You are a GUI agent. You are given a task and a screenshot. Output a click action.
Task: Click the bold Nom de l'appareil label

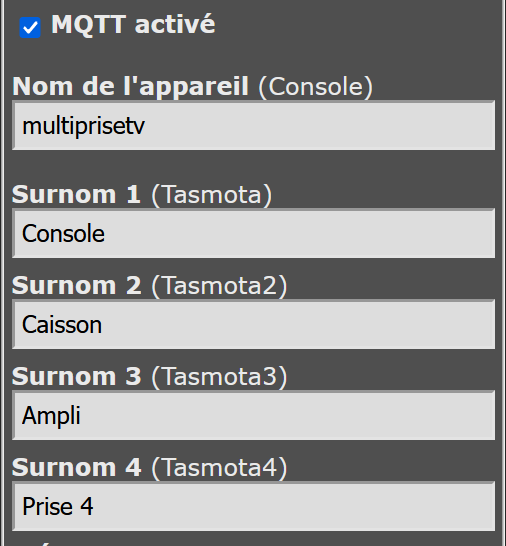[x=131, y=86]
